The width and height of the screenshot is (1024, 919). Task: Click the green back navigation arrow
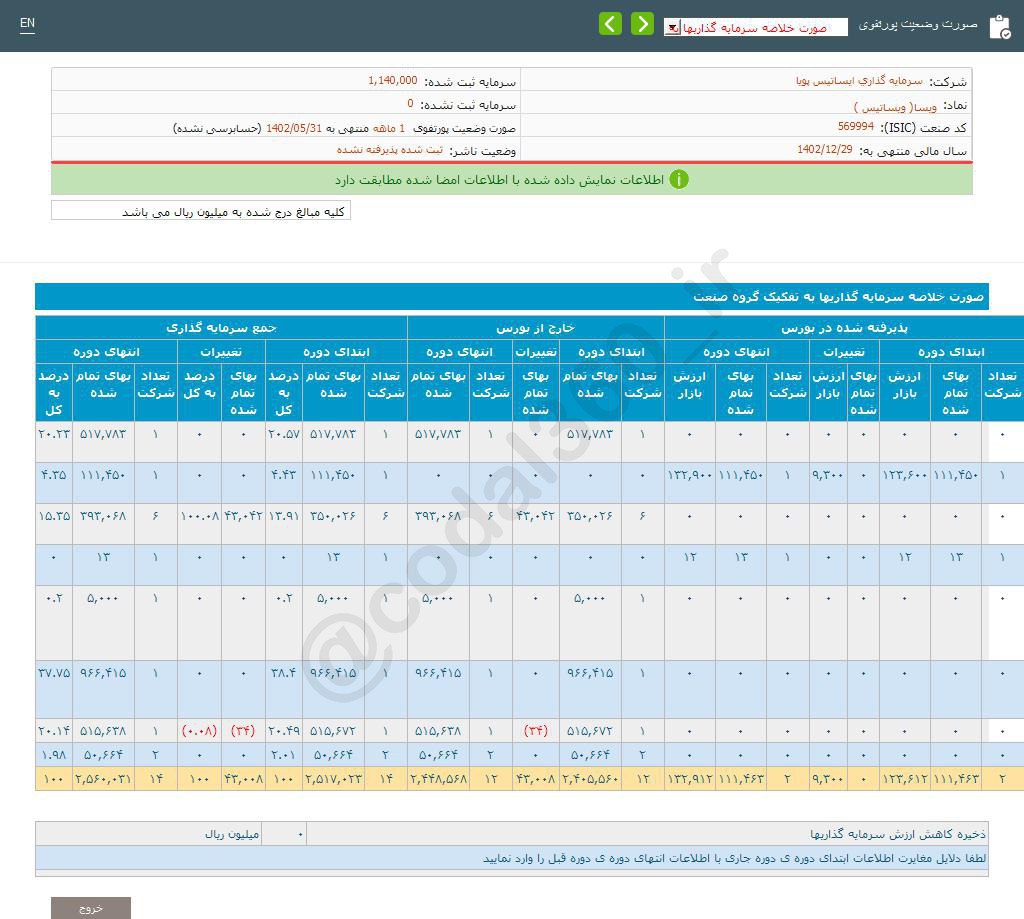[610, 23]
